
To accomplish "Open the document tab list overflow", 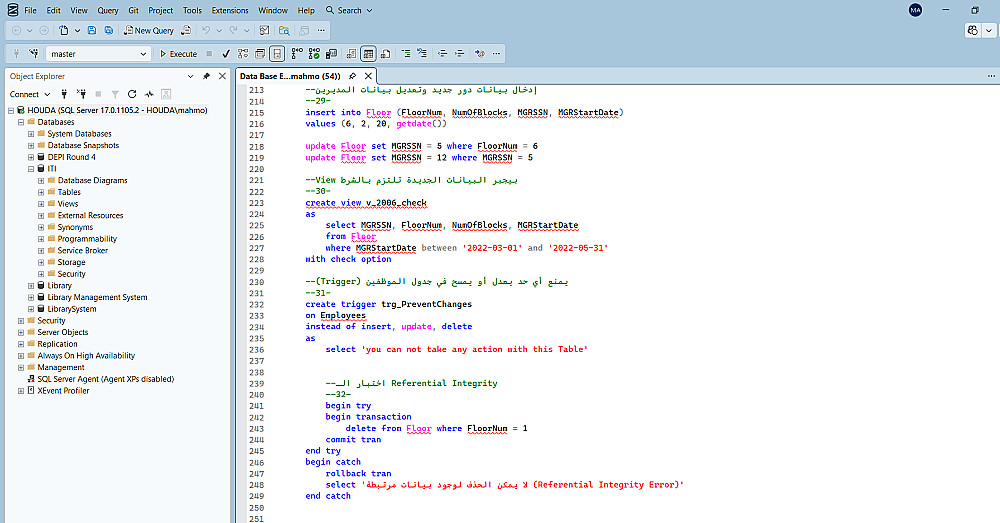I will pyautogui.click(x=990, y=76).
